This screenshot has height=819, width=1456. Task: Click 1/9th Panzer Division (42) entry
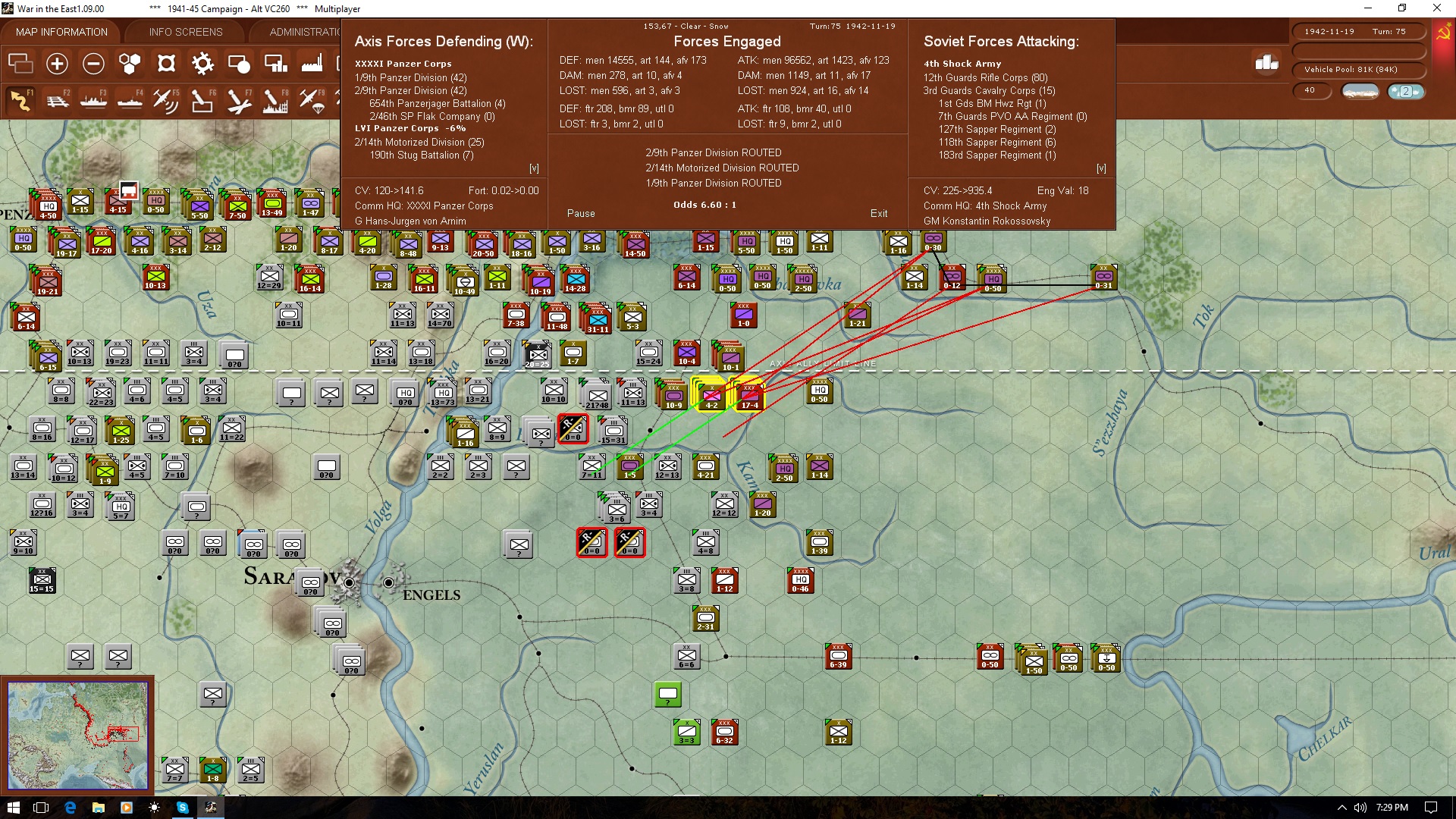click(x=411, y=77)
